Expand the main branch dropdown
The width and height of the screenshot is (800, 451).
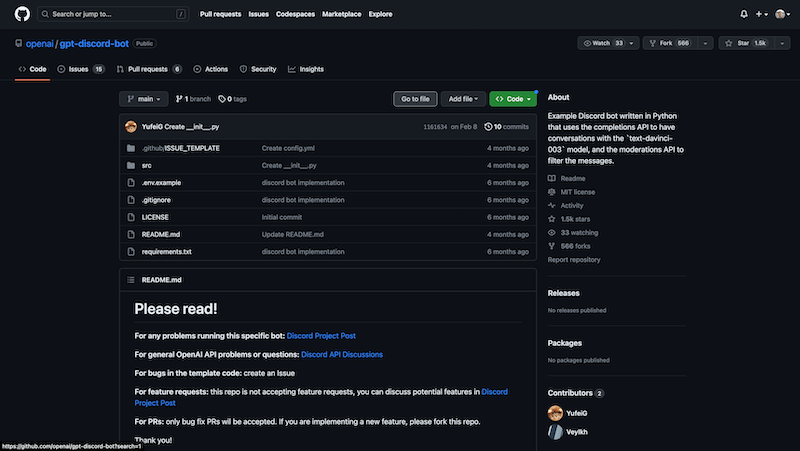pyautogui.click(x=143, y=99)
